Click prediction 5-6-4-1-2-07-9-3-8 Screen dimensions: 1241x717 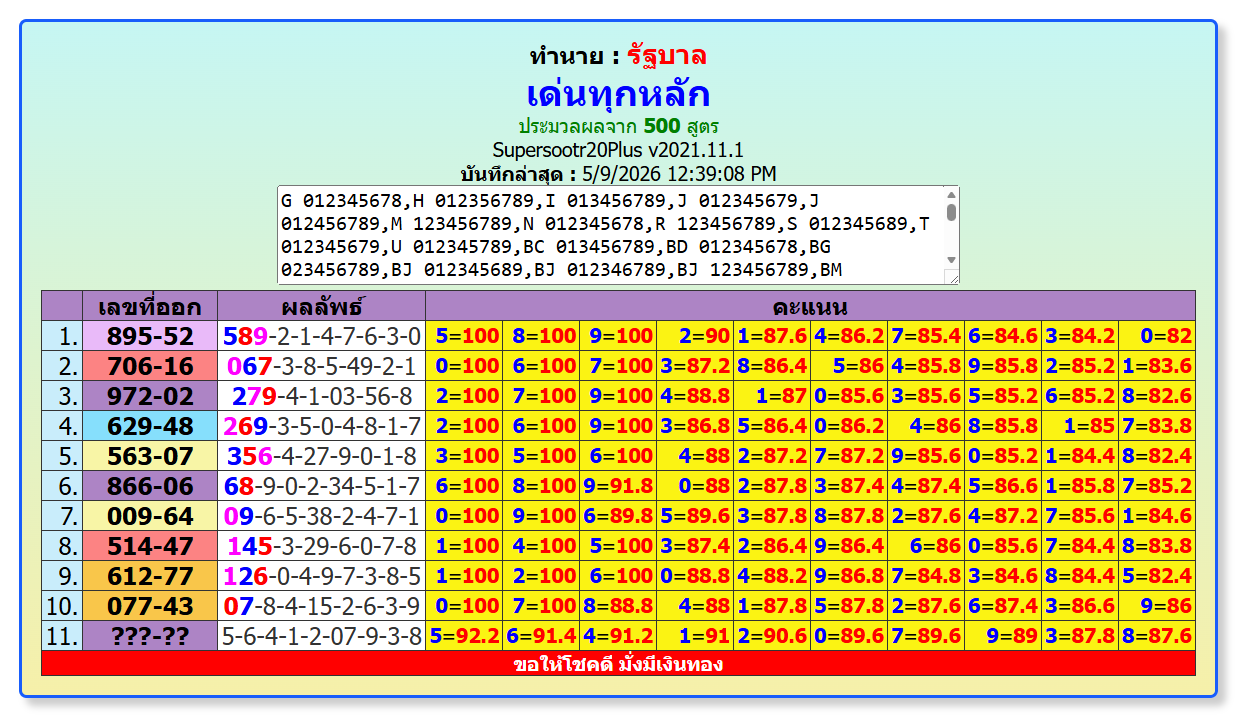[321, 636]
